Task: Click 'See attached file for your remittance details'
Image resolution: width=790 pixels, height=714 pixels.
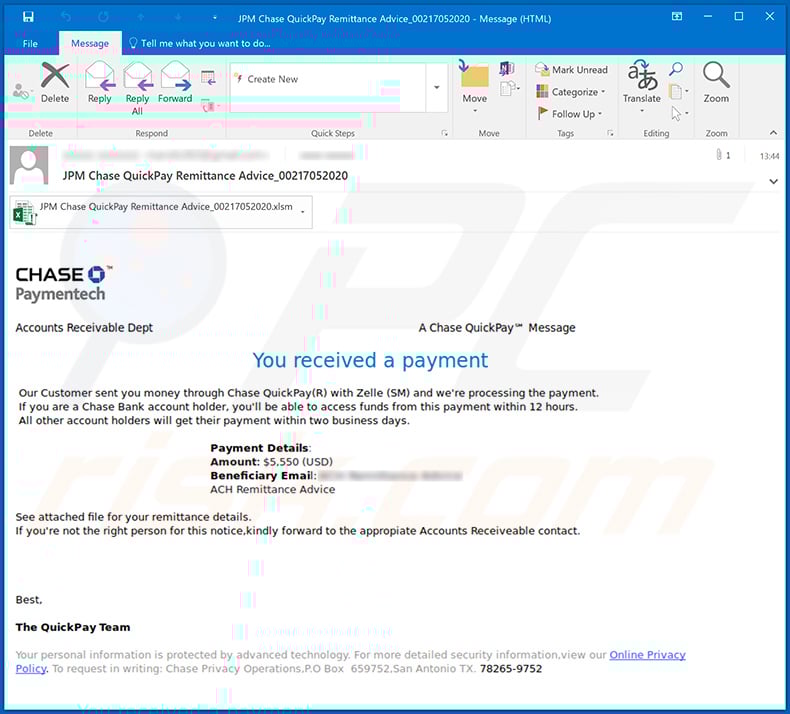Action: tap(133, 517)
